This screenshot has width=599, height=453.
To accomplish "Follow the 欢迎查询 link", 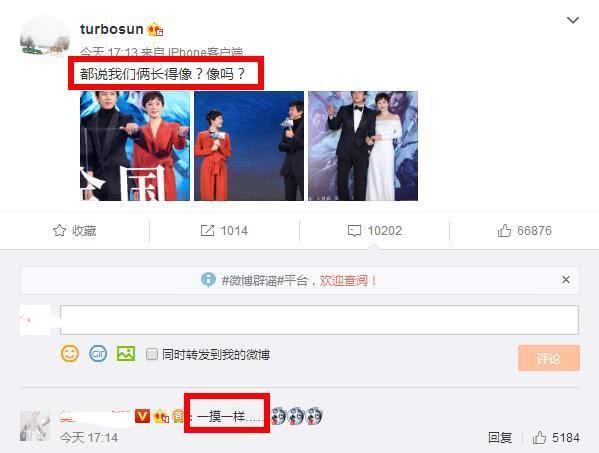I will tap(348, 280).
